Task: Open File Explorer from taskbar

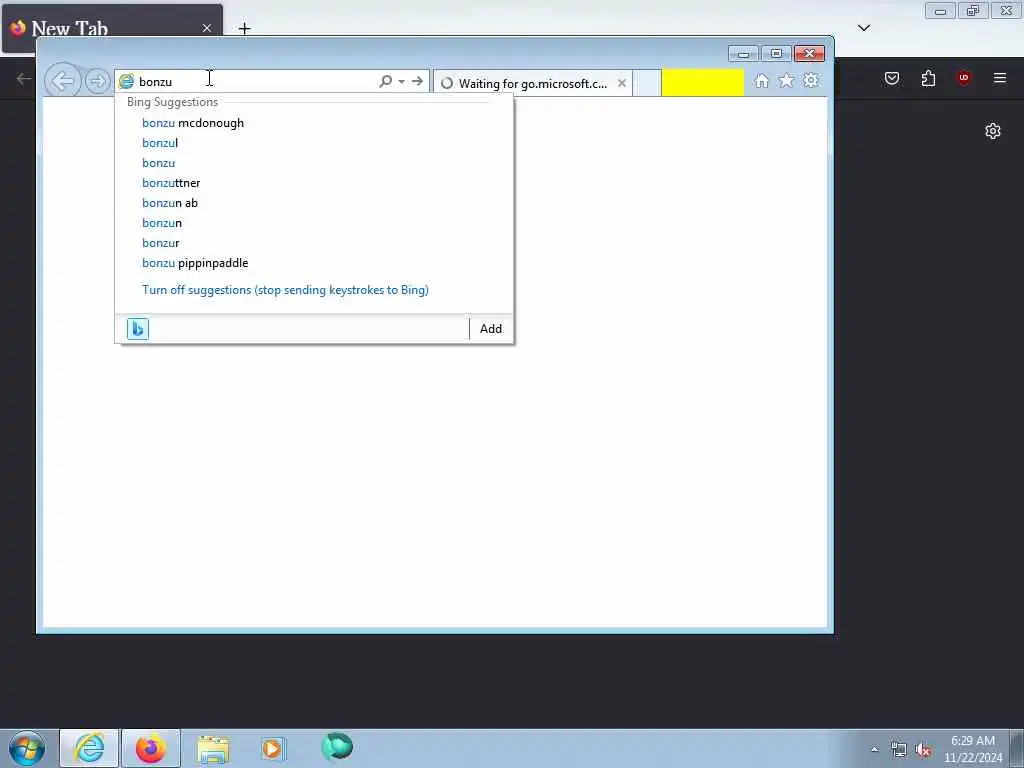Action: (214, 748)
